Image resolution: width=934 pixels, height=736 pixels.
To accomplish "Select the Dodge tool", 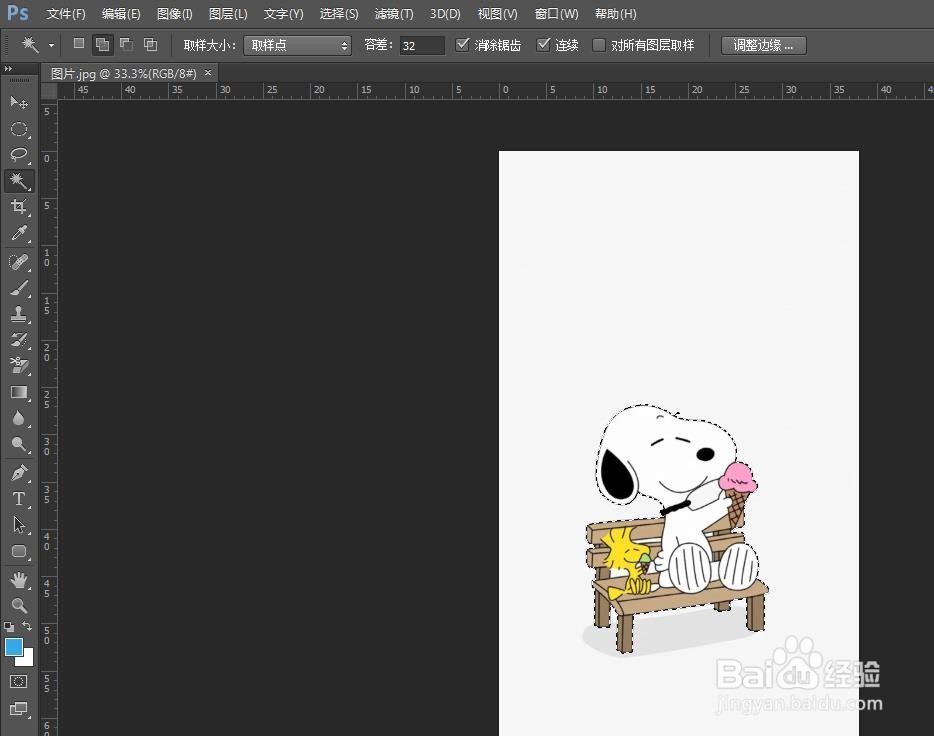I will [x=19, y=444].
